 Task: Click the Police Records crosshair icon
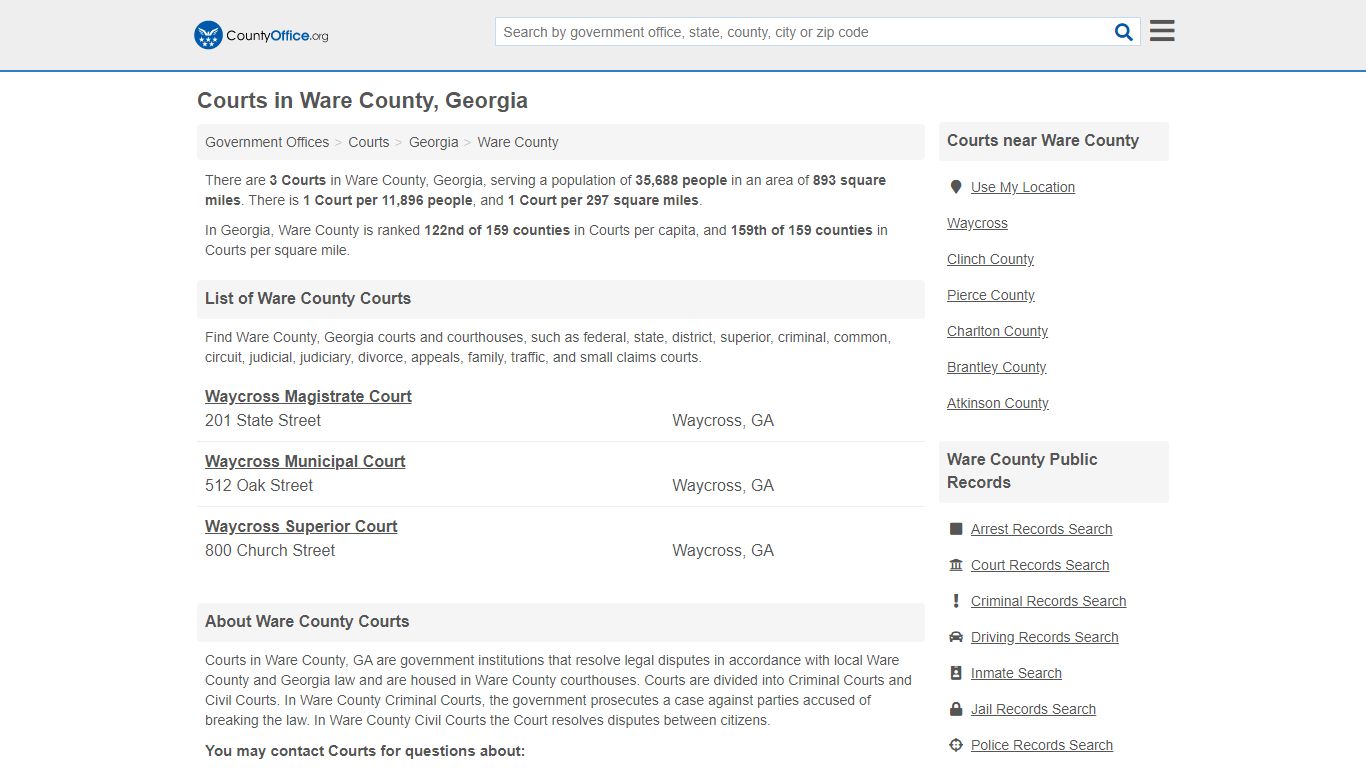coord(955,745)
